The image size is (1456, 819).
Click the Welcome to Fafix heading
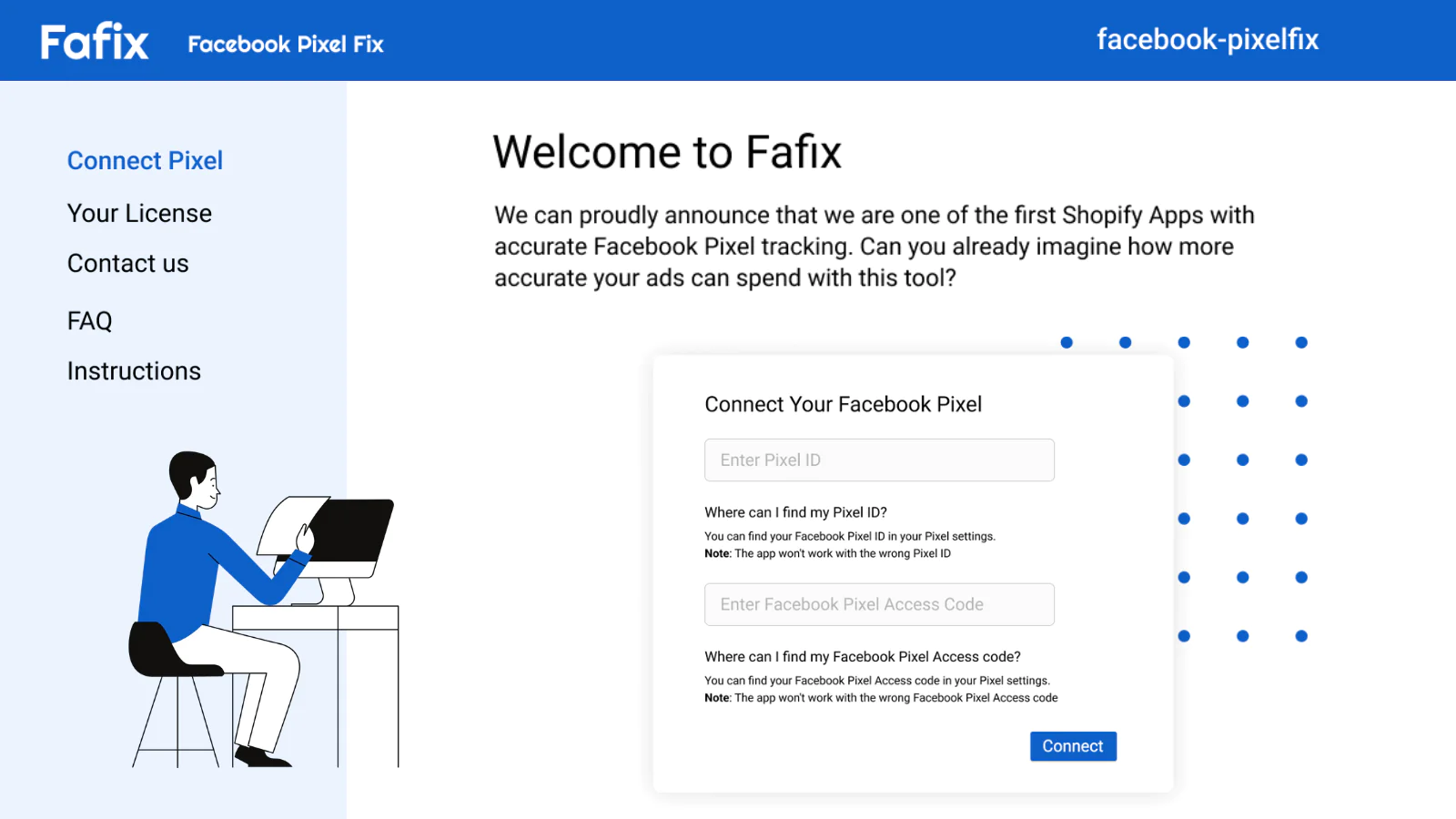(667, 151)
